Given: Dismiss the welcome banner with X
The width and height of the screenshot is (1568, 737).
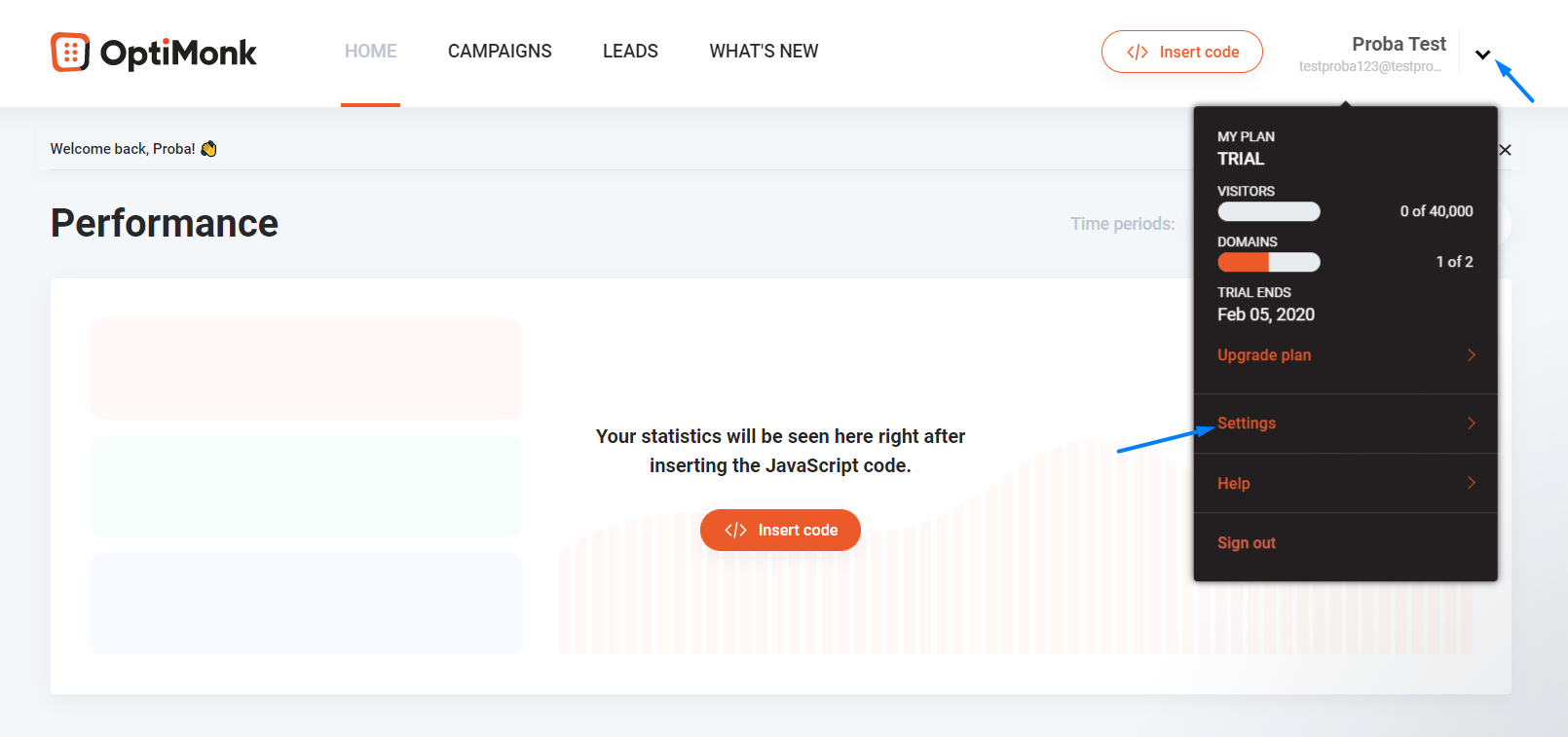Looking at the screenshot, I should pos(1505,150).
